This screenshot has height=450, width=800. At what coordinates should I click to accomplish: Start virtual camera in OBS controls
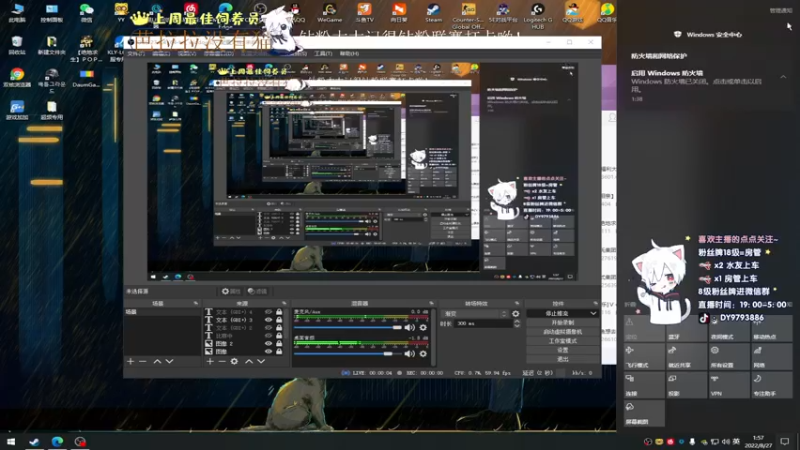click(x=563, y=332)
